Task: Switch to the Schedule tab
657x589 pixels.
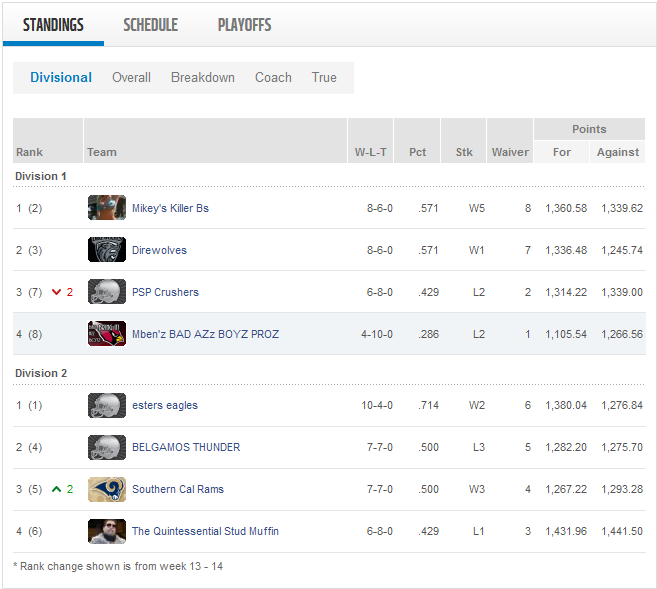Action: (150, 25)
